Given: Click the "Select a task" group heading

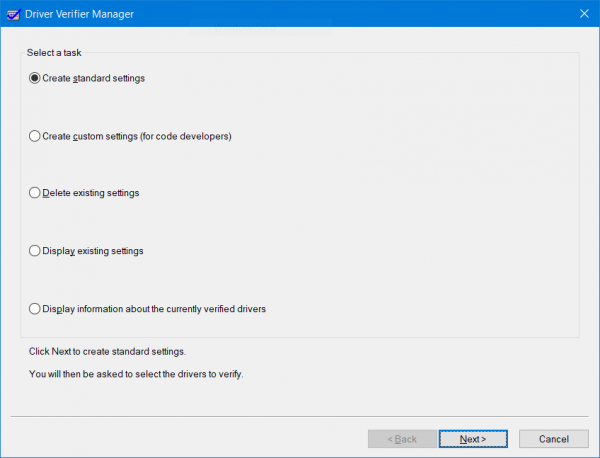Looking at the screenshot, I should click(x=53, y=51).
